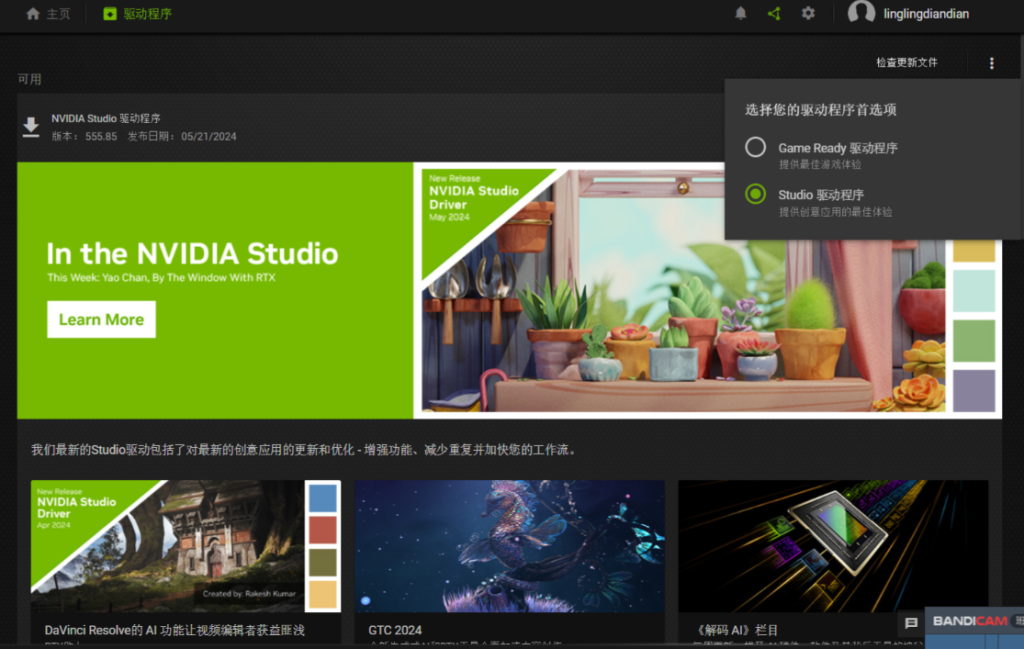Switch to the 驱动程序 tab
Screen dimensions: 1024x649
pos(147,14)
